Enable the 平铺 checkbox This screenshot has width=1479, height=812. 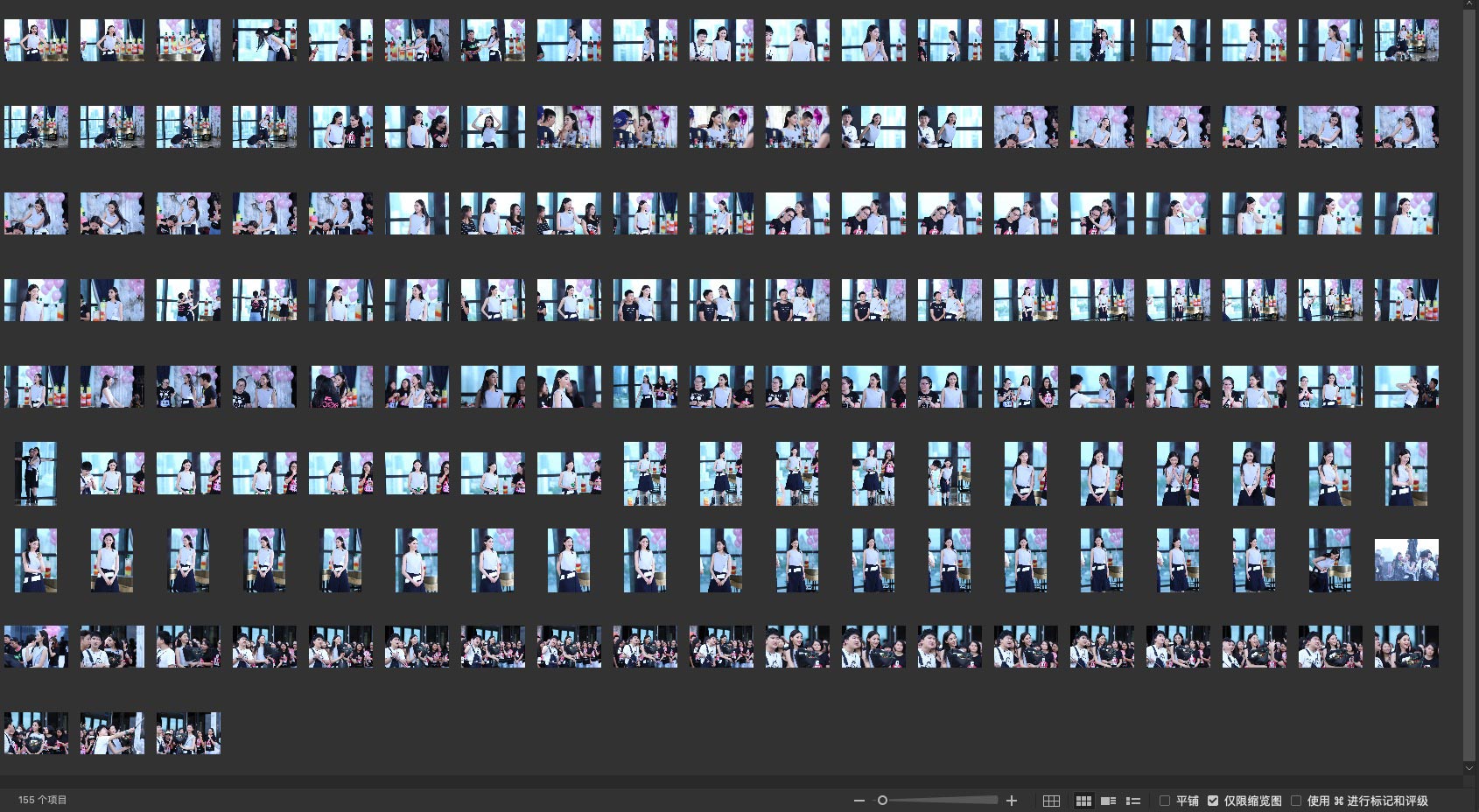point(1165,801)
